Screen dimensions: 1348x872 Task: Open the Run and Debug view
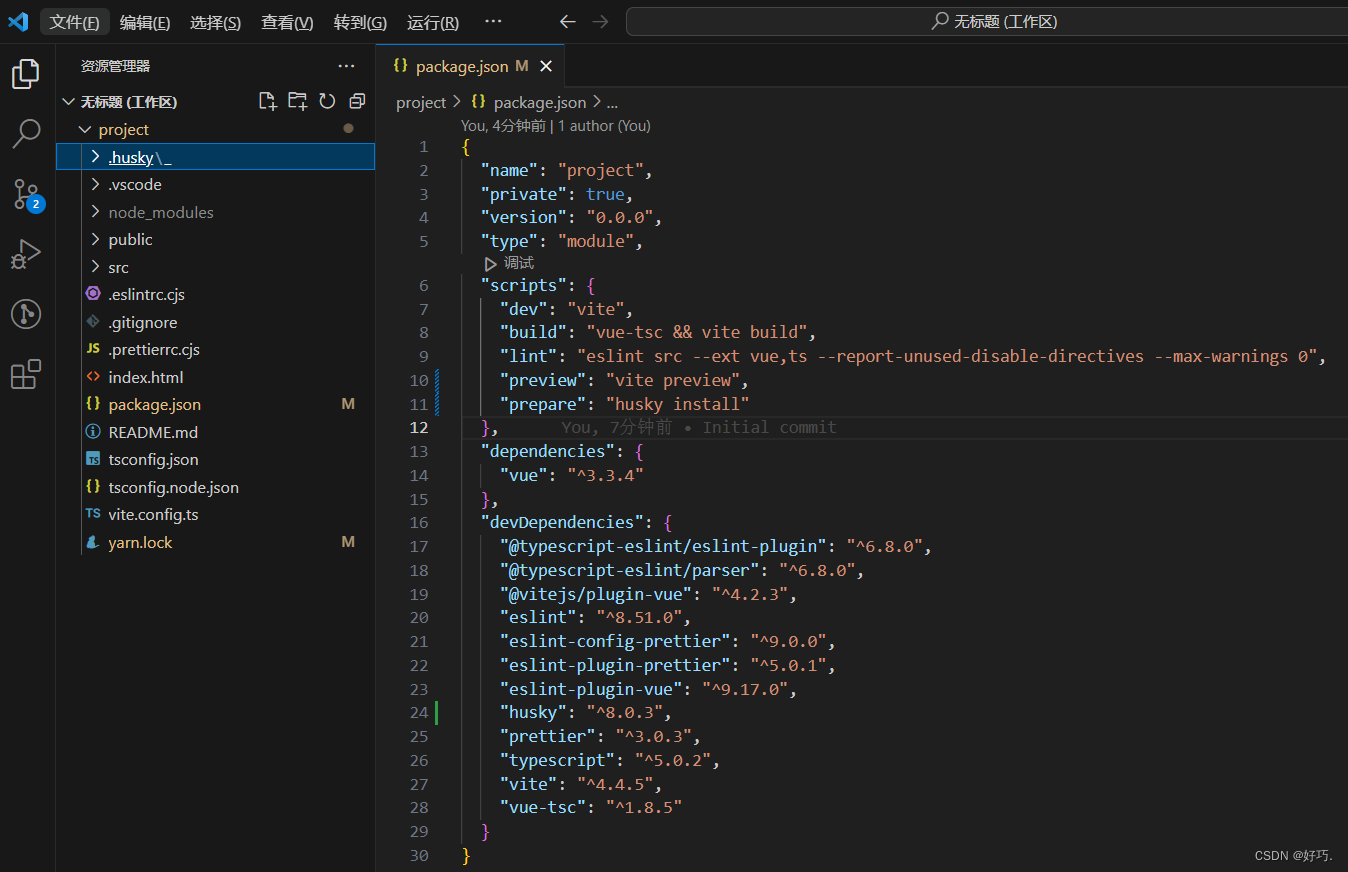click(26, 254)
